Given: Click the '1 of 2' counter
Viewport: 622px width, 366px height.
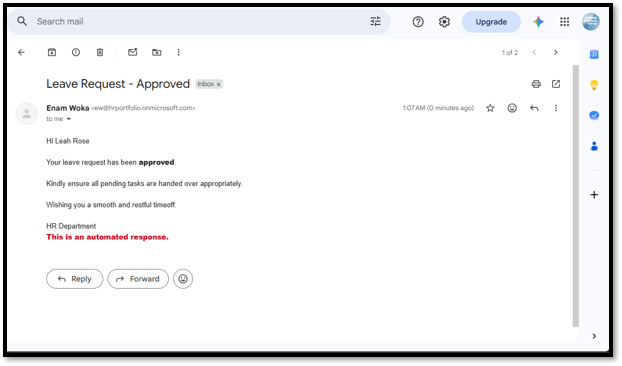Looking at the screenshot, I should [510, 53].
